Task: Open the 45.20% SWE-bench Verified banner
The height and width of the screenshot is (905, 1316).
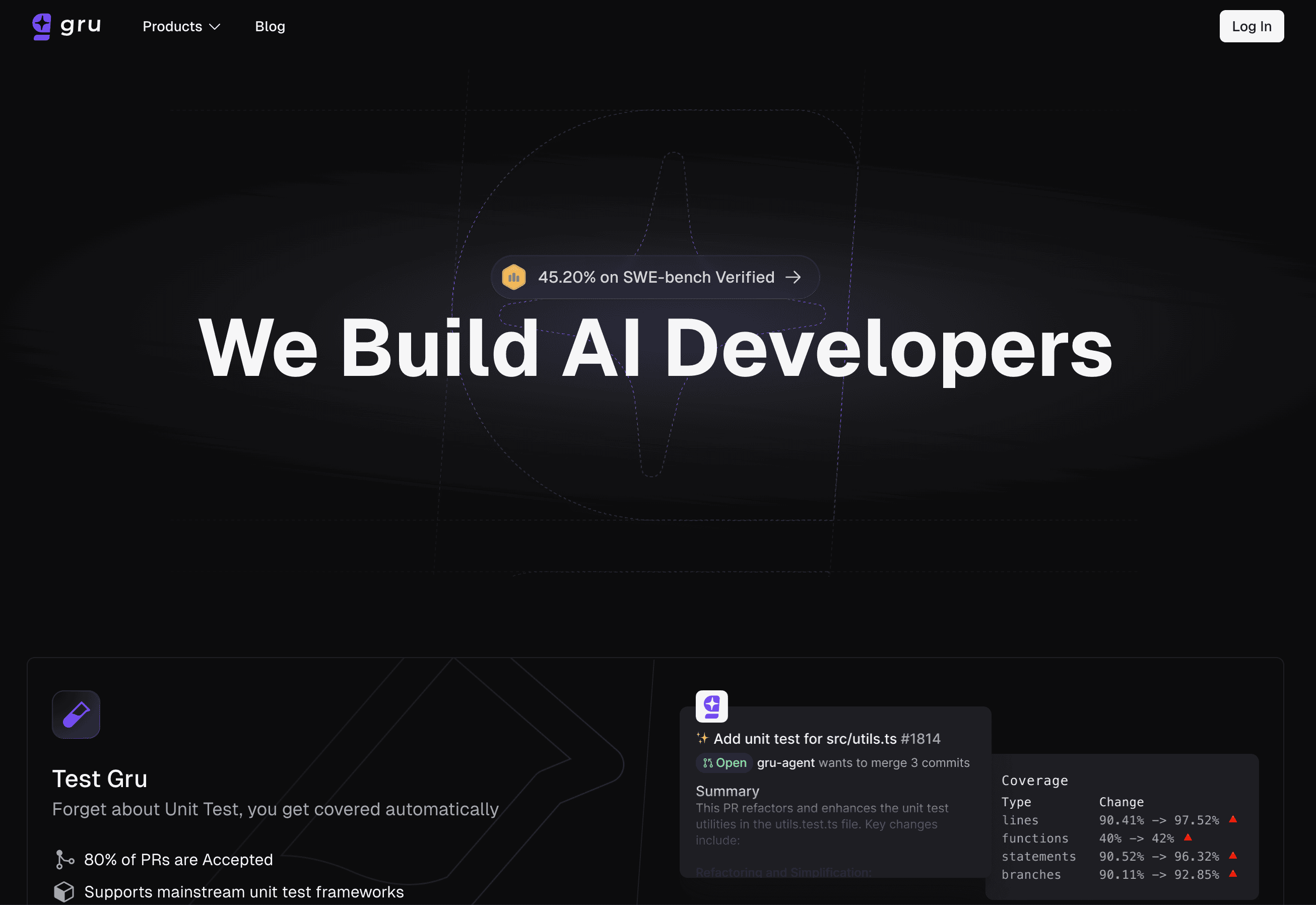Action: (x=656, y=277)
